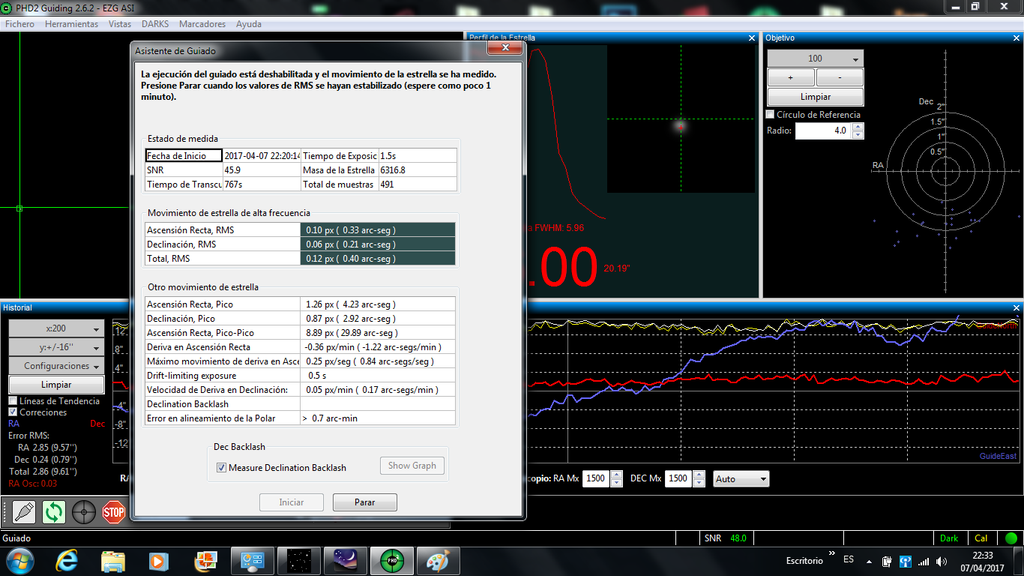Click the taskbar clock showing 22:33
1024x576 pixels.
click(x=983, y=562)
